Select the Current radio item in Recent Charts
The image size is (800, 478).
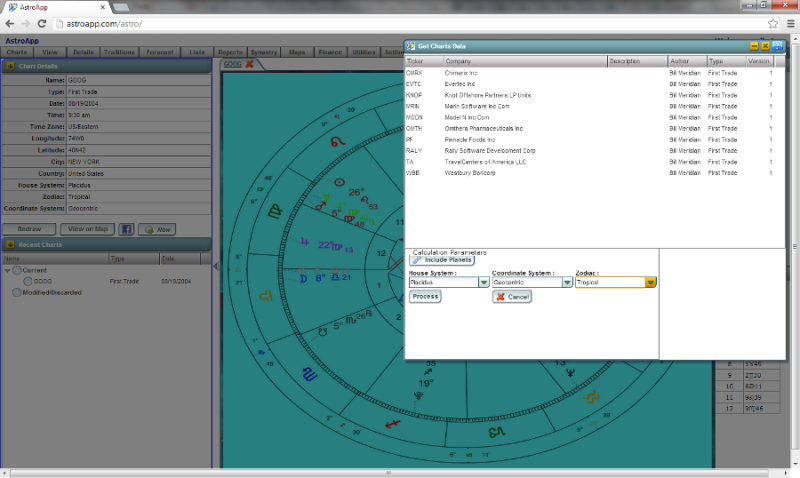pos(16,270)
